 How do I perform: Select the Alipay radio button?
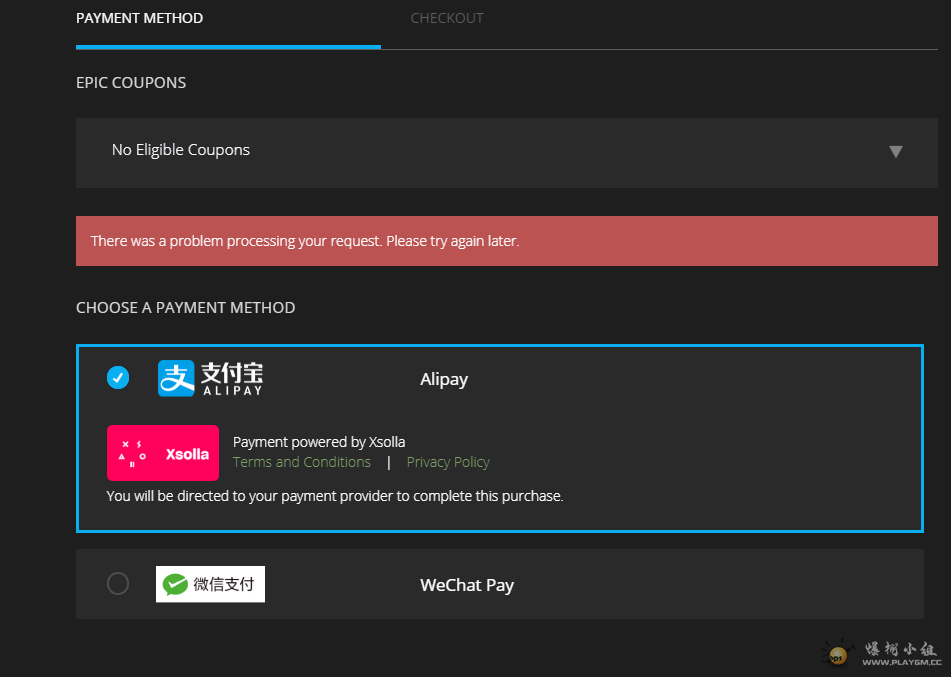point(118,377)
